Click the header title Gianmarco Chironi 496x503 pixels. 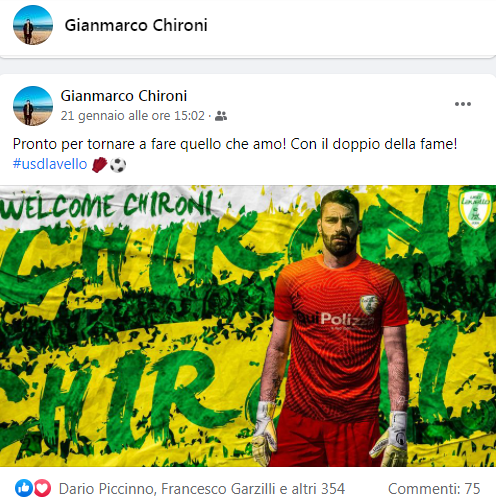point(136,25)
